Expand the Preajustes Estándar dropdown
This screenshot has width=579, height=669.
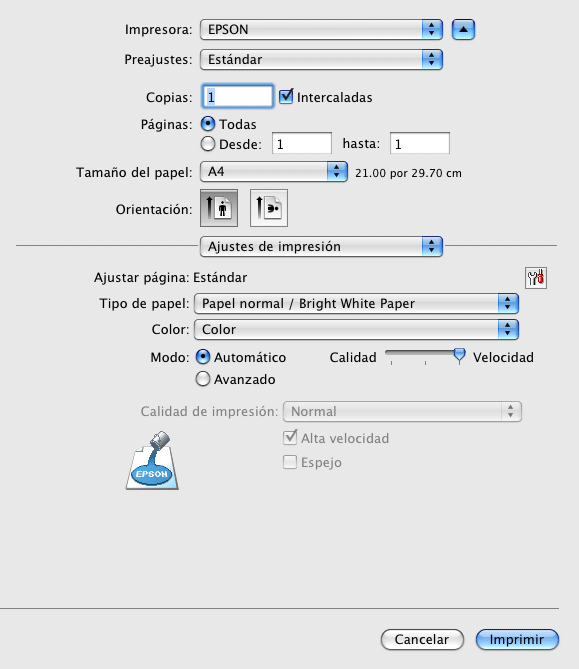point(321,59)
